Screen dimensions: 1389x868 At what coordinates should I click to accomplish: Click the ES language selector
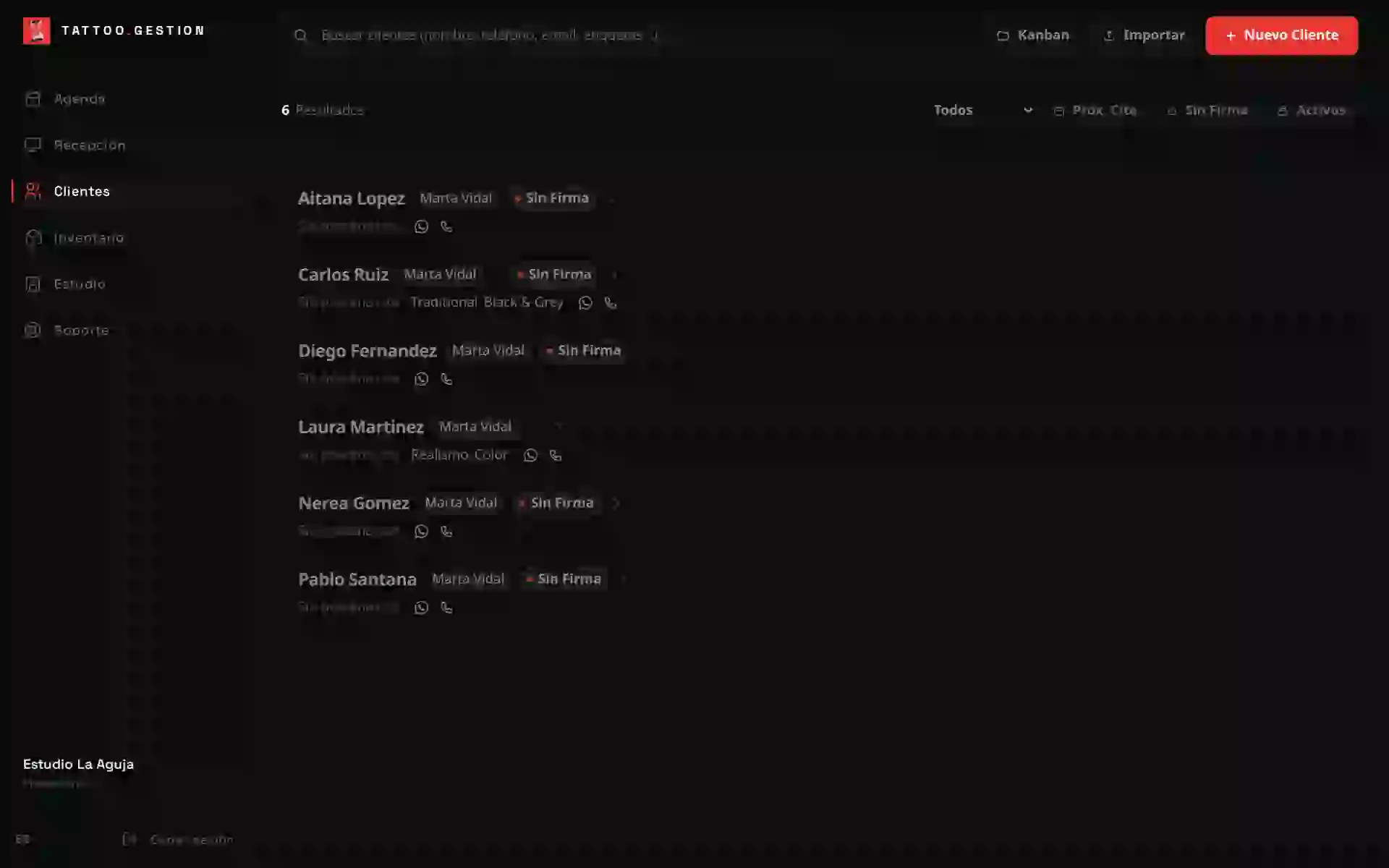point(22,840)
